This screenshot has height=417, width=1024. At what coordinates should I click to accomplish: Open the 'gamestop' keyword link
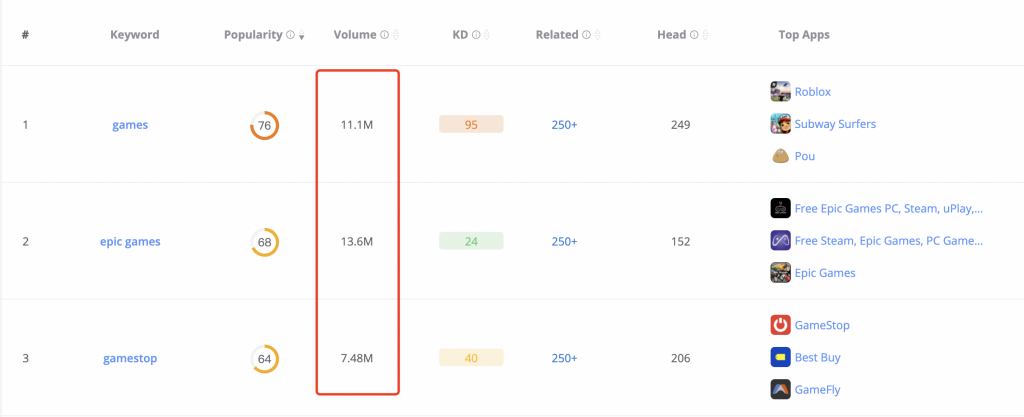[x=130, y=358]
